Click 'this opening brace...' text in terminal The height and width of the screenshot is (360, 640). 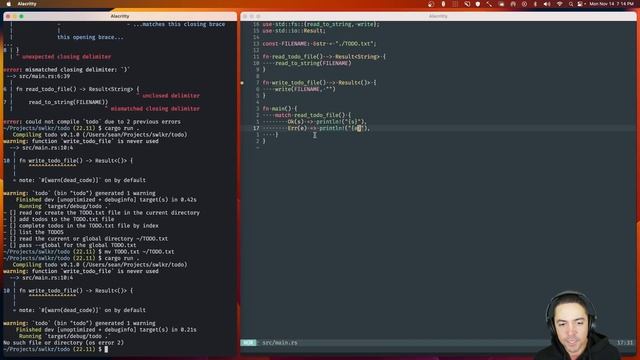tap(90, 37)
